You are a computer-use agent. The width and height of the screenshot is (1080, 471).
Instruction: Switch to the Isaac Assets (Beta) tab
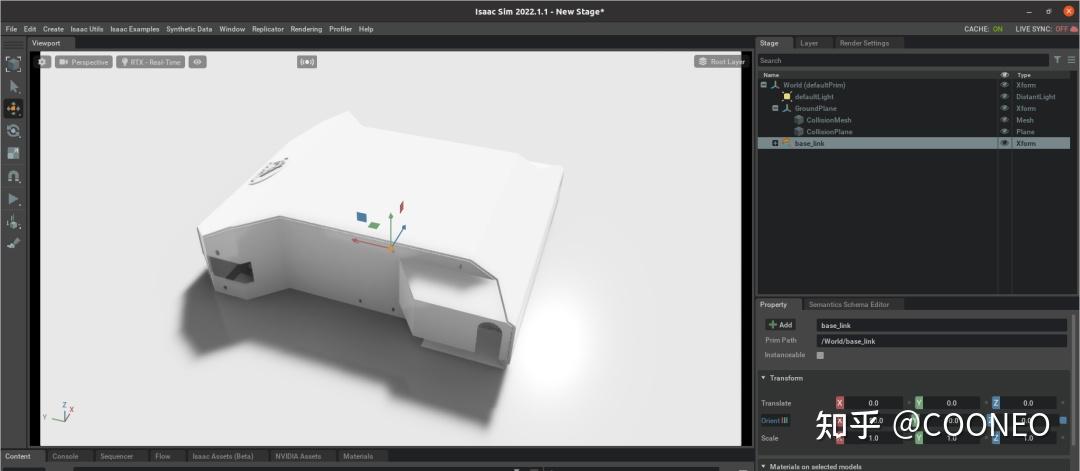tap(222, 456)
